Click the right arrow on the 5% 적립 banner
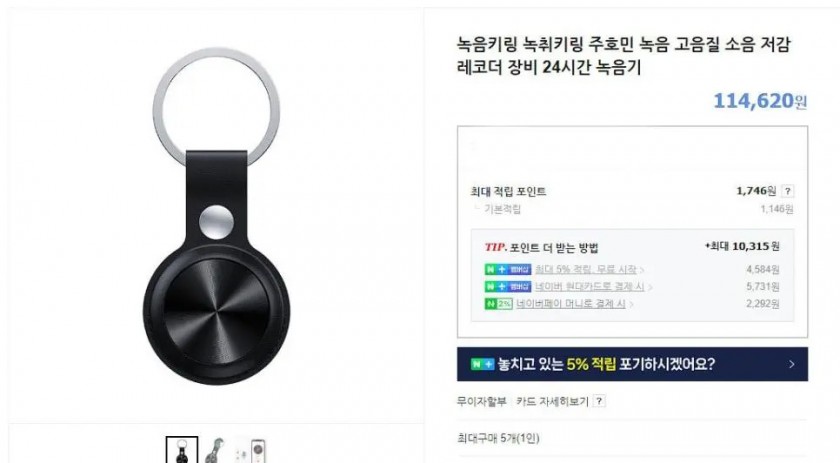 (x=792, y=364)
